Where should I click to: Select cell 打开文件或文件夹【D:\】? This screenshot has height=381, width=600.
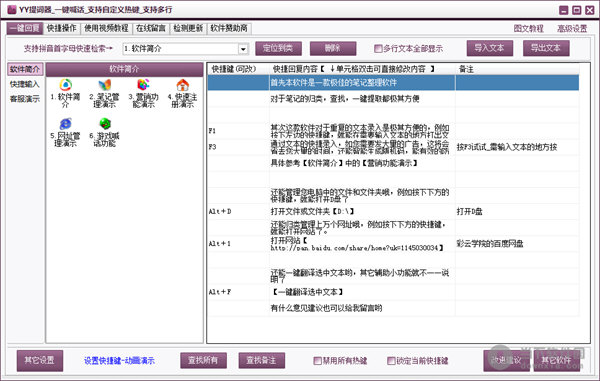coord(362,211)
